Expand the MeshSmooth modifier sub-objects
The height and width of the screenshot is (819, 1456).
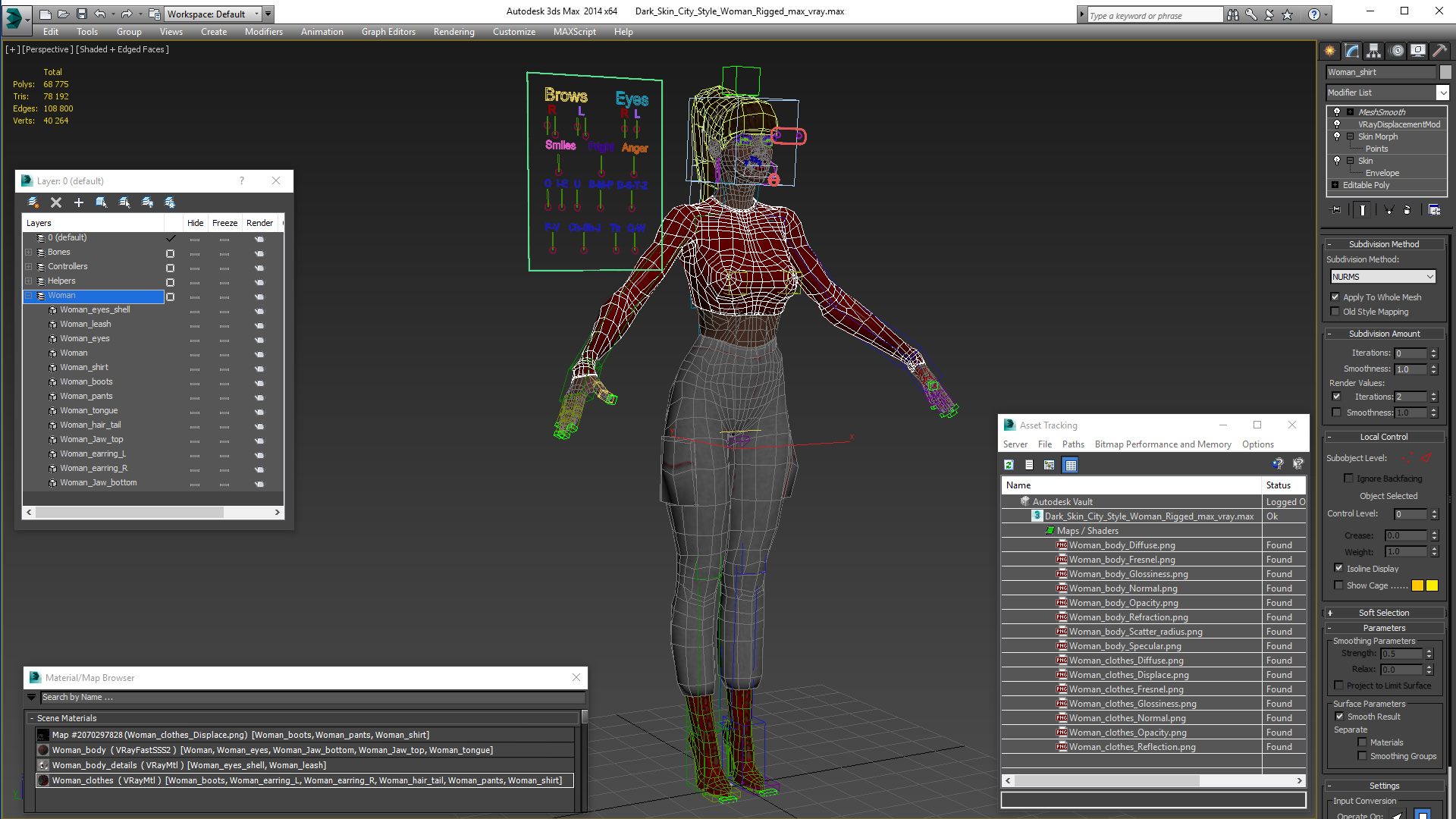(x=1350, y=111)
